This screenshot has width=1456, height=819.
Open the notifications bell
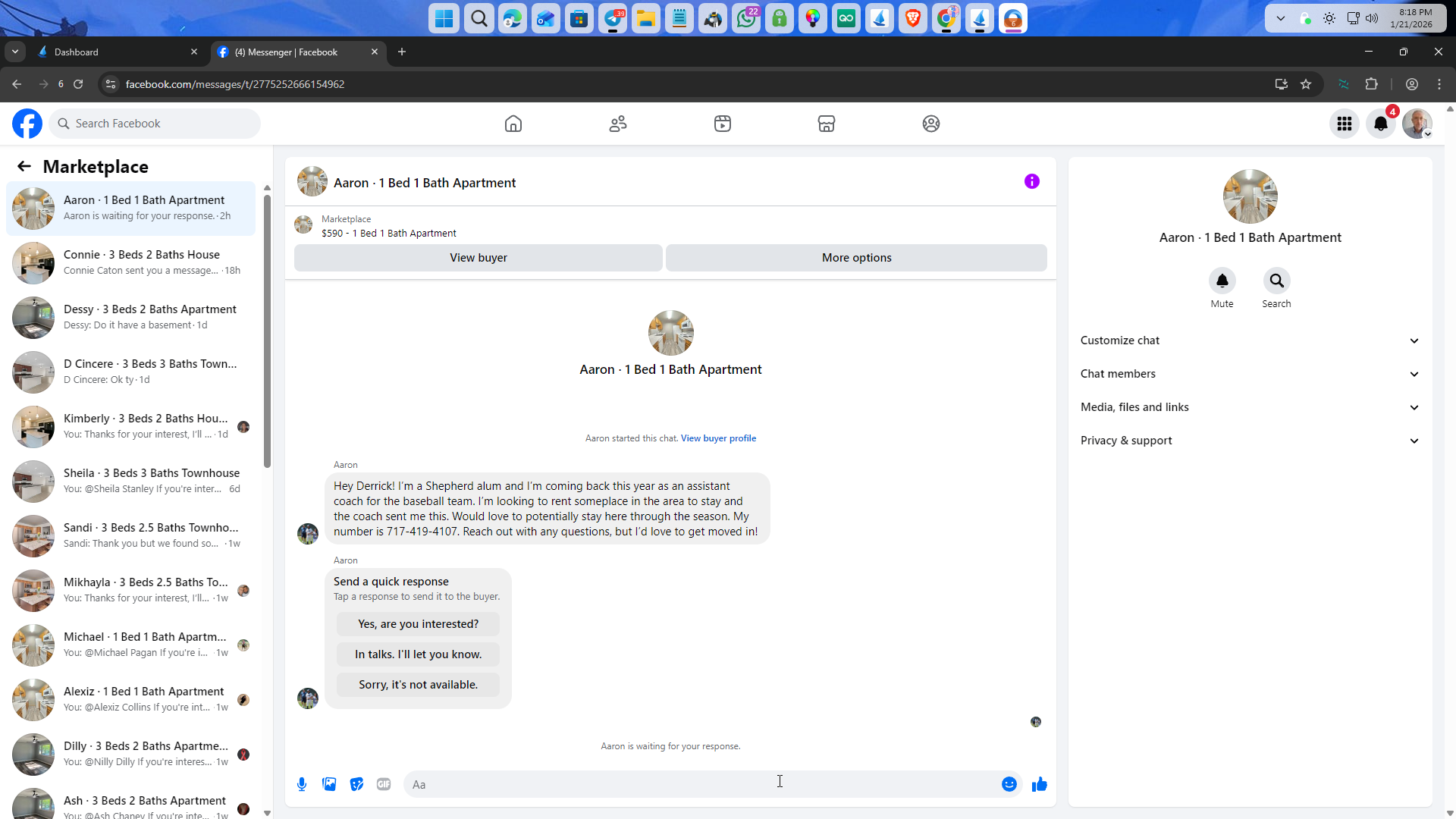click(1380, 124)
